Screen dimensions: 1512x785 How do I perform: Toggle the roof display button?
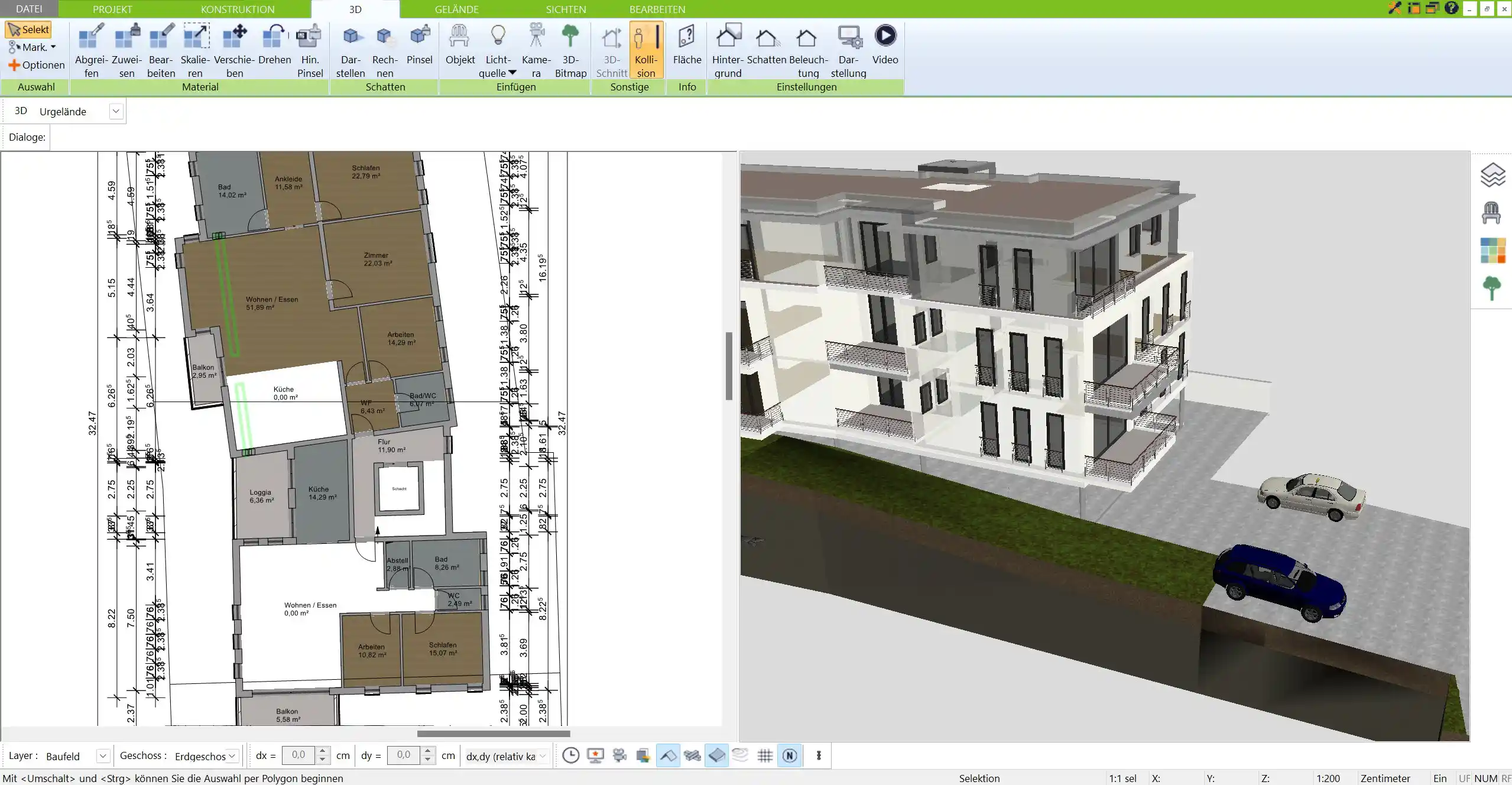[x=668, y=755]
